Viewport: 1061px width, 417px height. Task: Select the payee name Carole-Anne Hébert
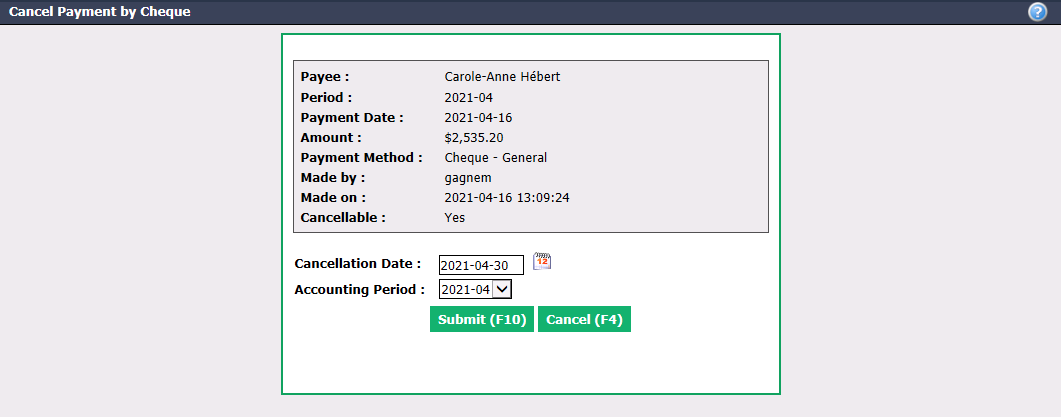[x=502, y=76]
